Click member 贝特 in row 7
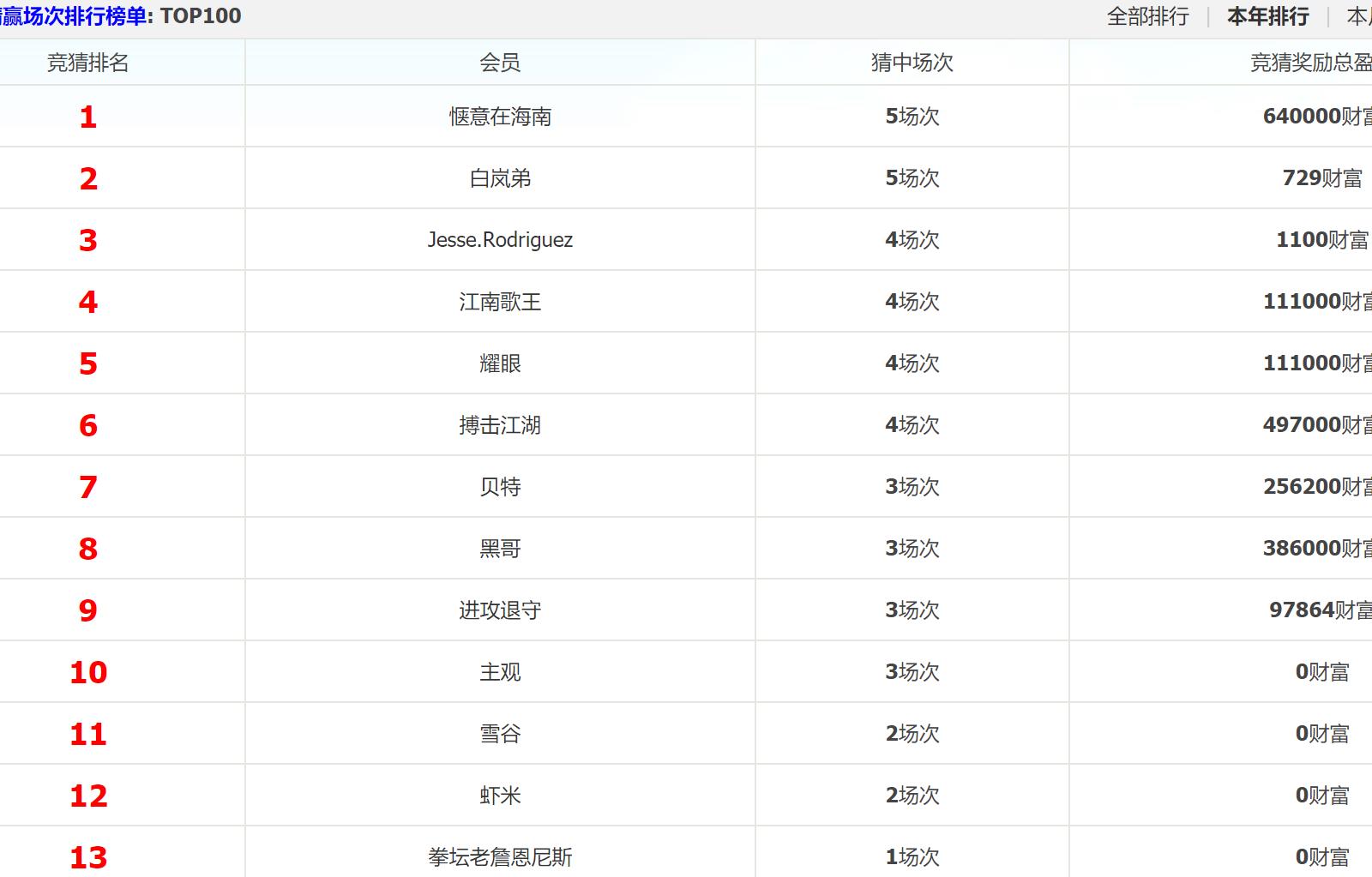This screenshot has height=877, width=1372. click(500, 487)
